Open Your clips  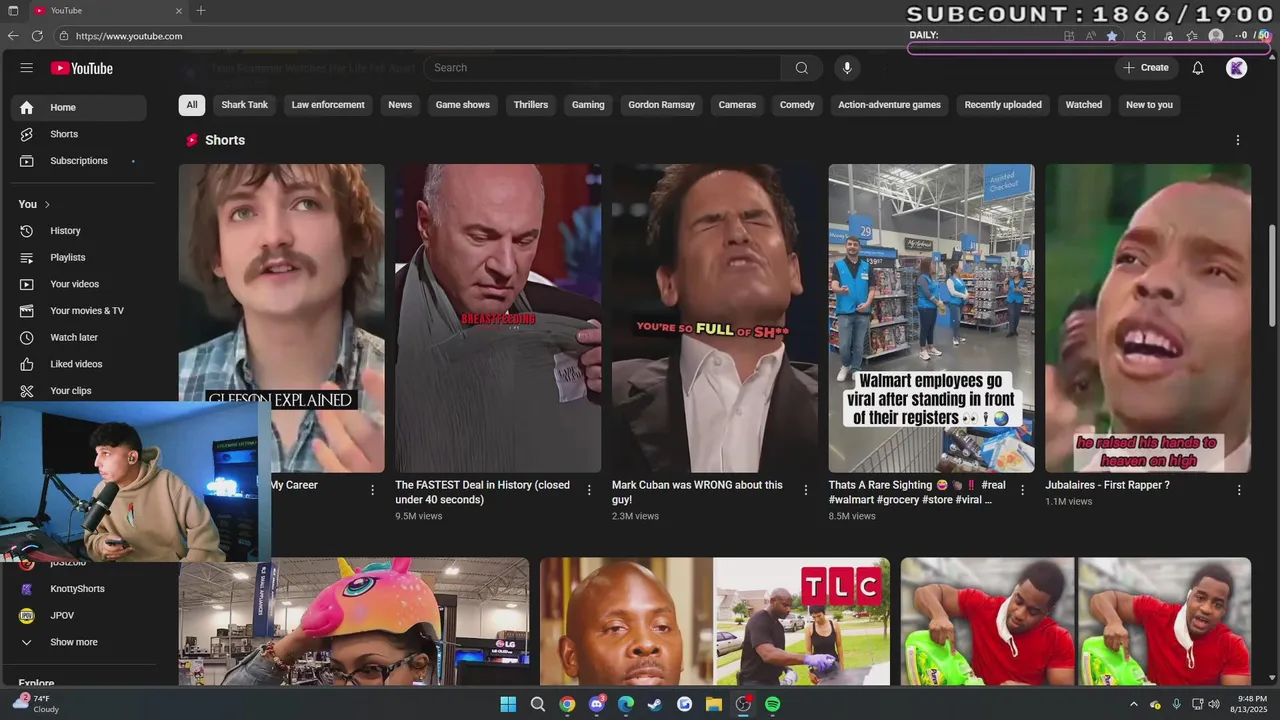tap(79, 391)
